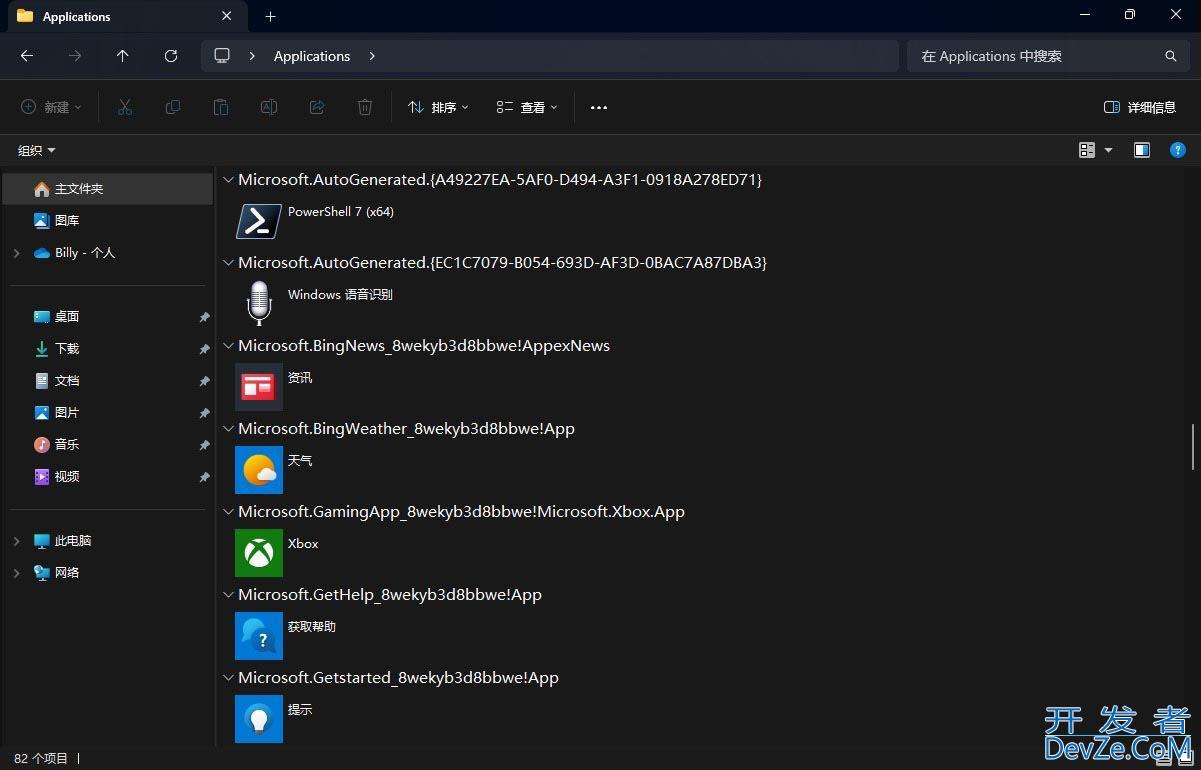Click the Rename icon in toolbar
Viewport: 1201px width, 770px height.
click(269, 107)
